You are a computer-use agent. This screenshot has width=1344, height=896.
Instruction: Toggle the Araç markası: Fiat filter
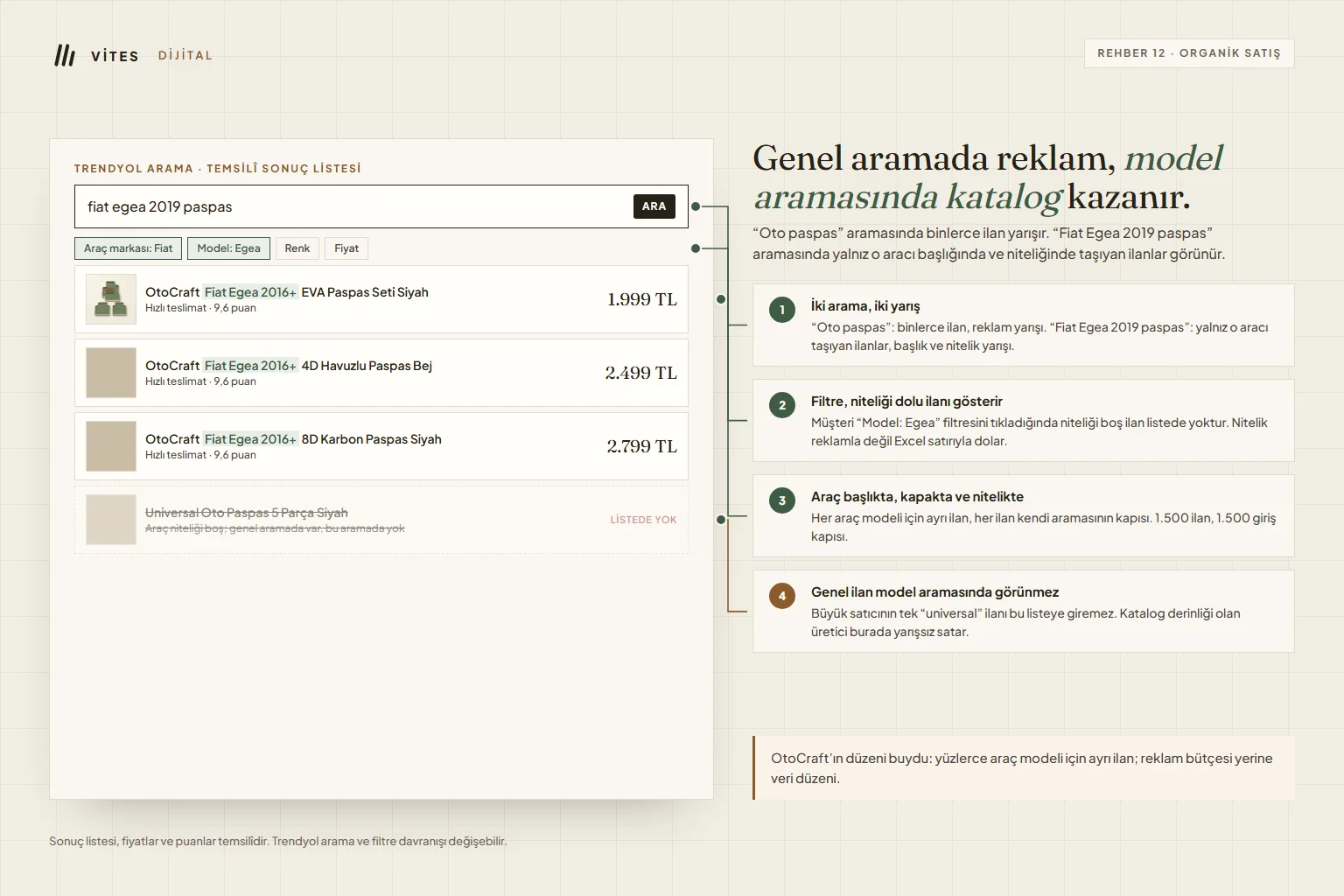(128, 248)
